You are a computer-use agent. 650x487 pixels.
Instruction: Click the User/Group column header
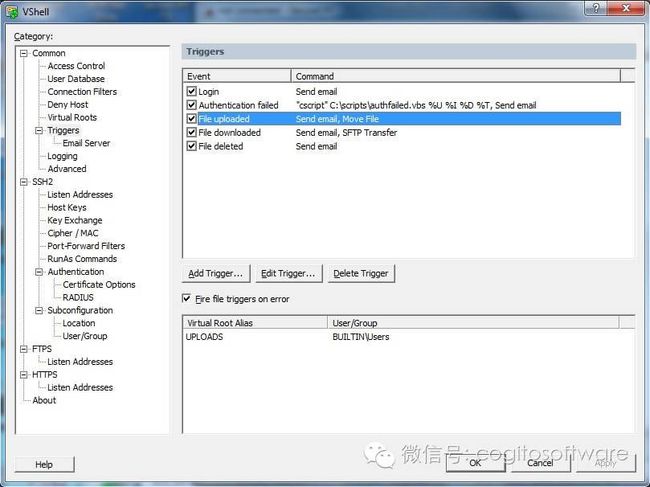click(473, 322)
